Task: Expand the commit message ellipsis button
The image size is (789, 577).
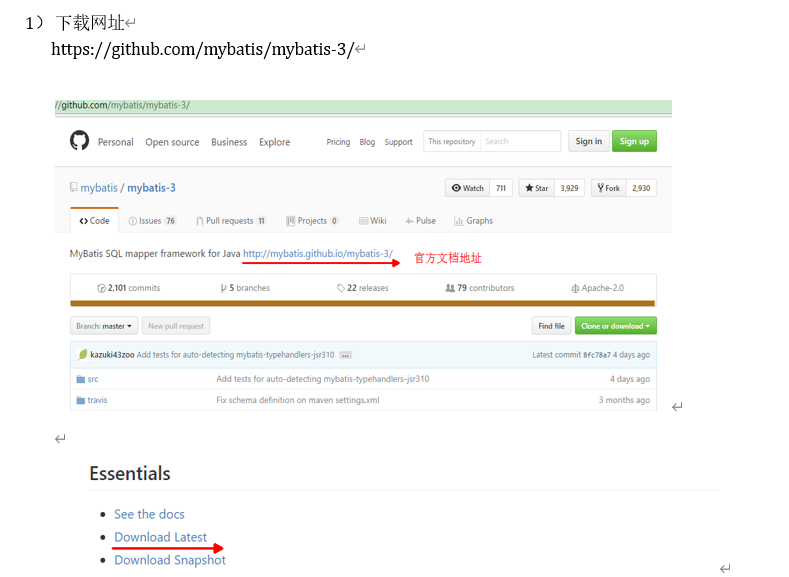Action: coord(345,355)
